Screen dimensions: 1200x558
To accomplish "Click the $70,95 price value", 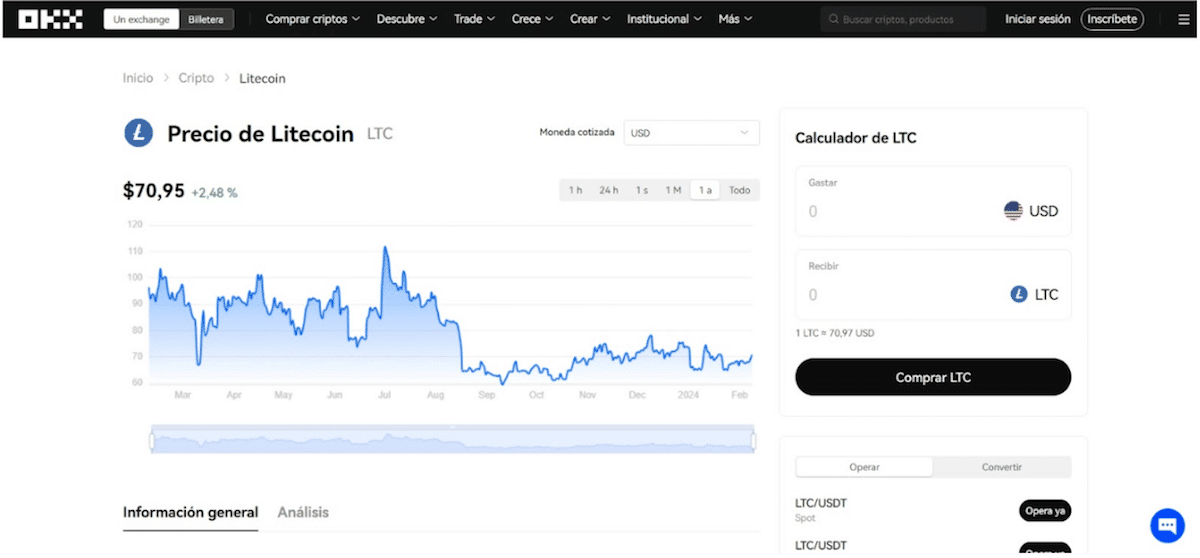I will point(154,190).
